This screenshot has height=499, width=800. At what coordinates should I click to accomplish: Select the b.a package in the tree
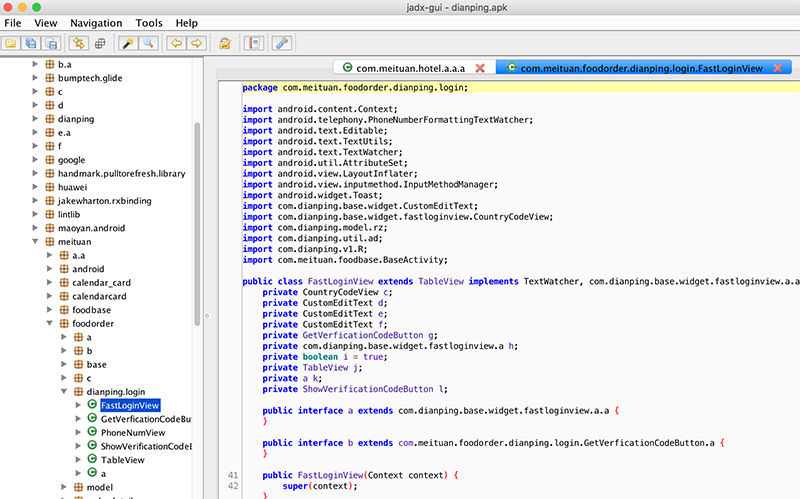[x=65, y=64]
